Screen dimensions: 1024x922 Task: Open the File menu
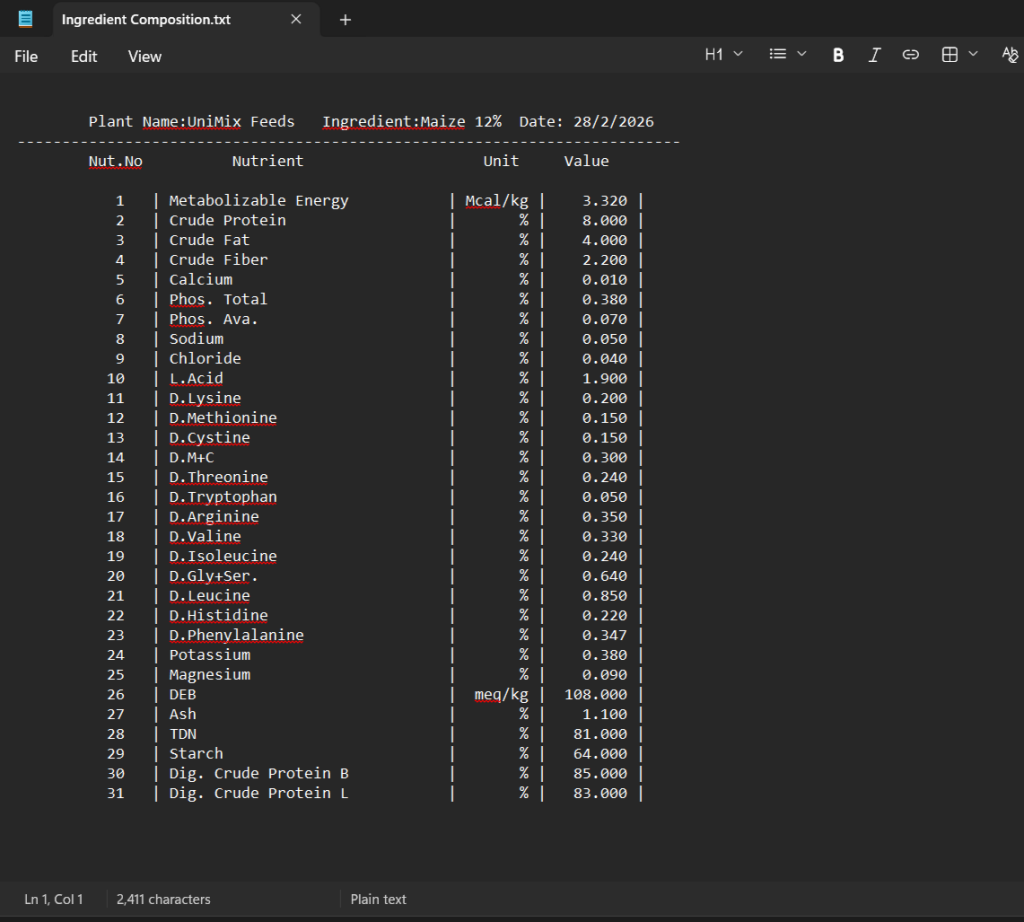pyautogui.click(x=26, y=56)
